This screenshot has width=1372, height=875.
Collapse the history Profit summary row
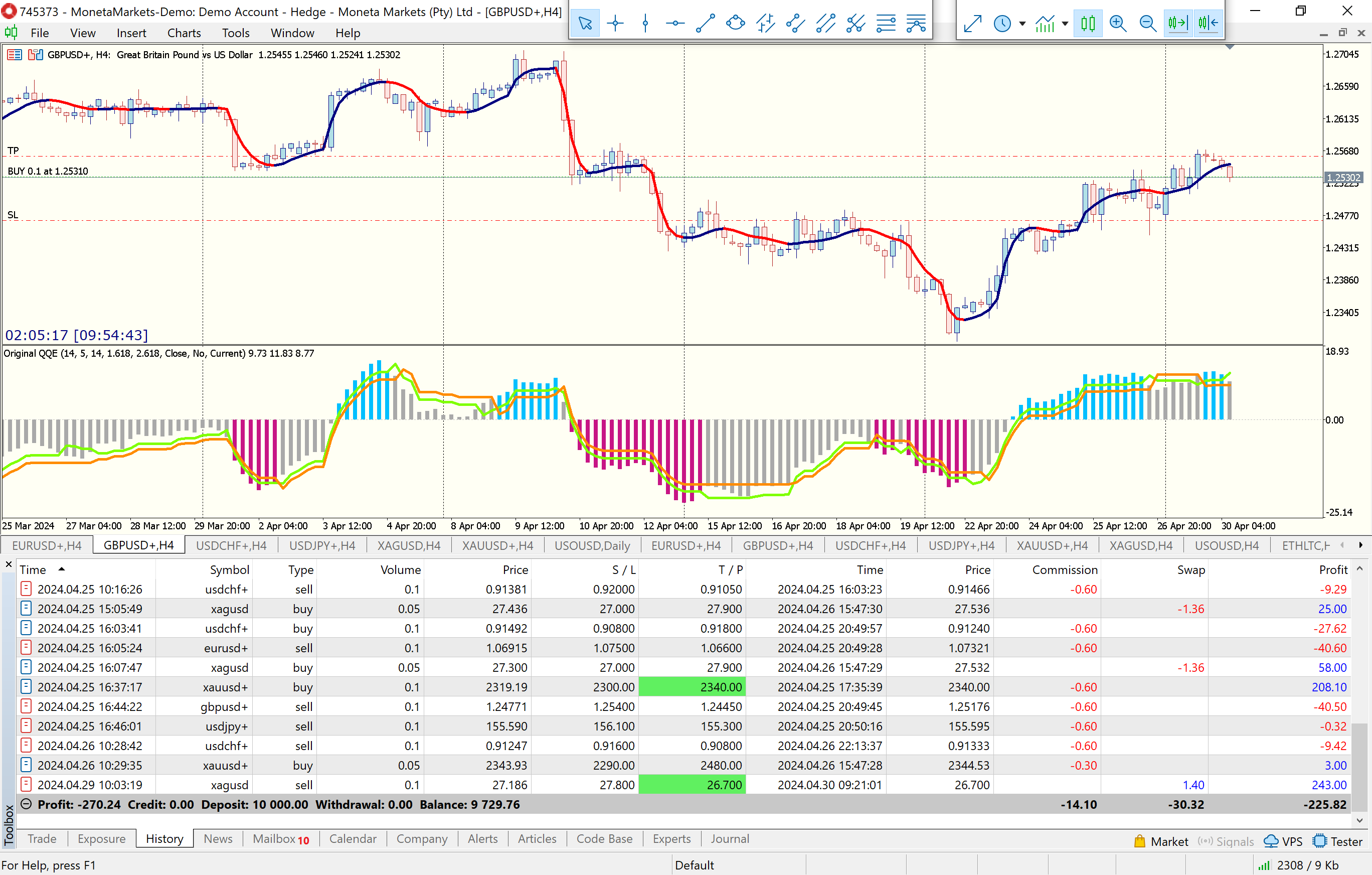pyautogui.click(x=26, y=804)
